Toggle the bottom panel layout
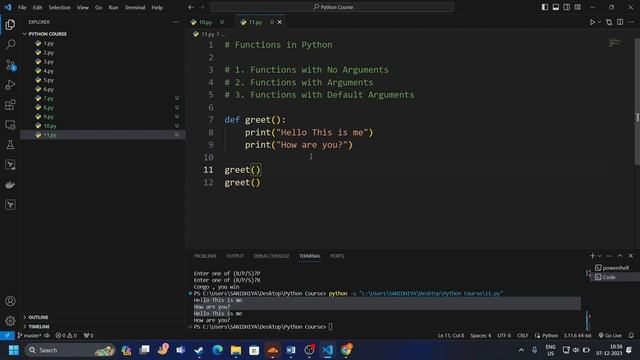640x360 pixels. [556, 7]
